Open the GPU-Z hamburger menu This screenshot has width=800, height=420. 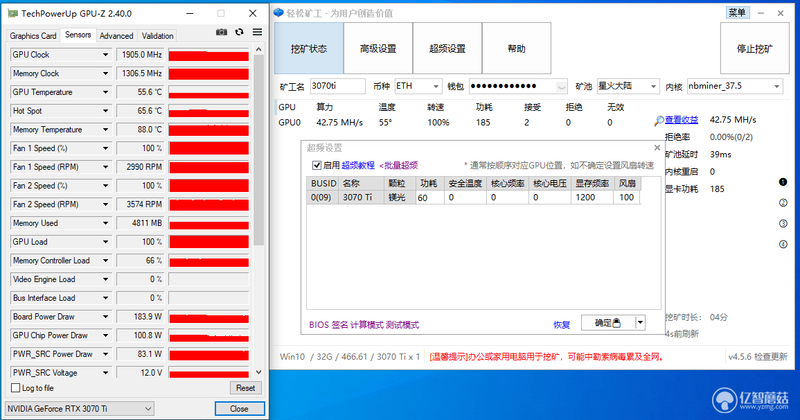(x=257, y=32)
